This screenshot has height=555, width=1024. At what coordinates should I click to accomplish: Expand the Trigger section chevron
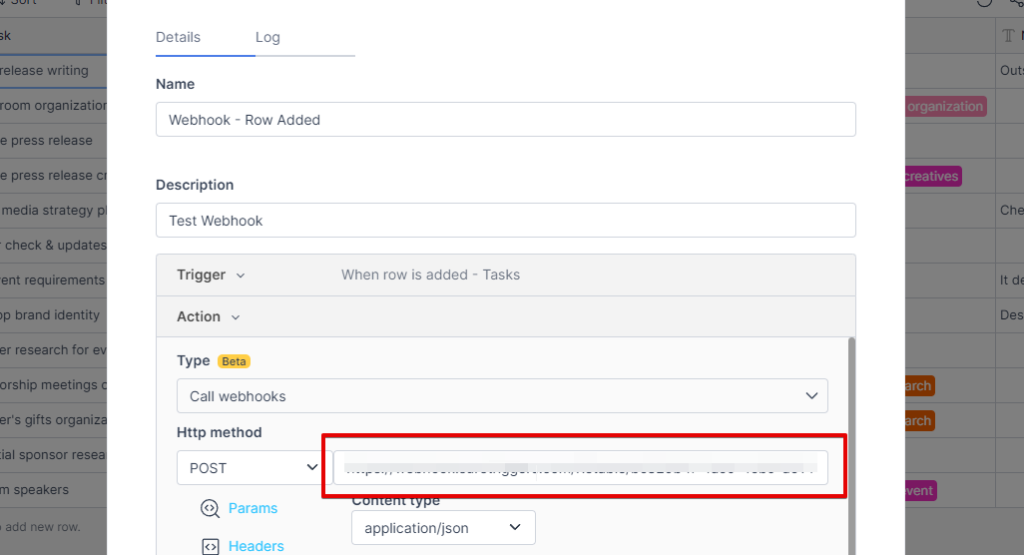(x=240, y=275)
